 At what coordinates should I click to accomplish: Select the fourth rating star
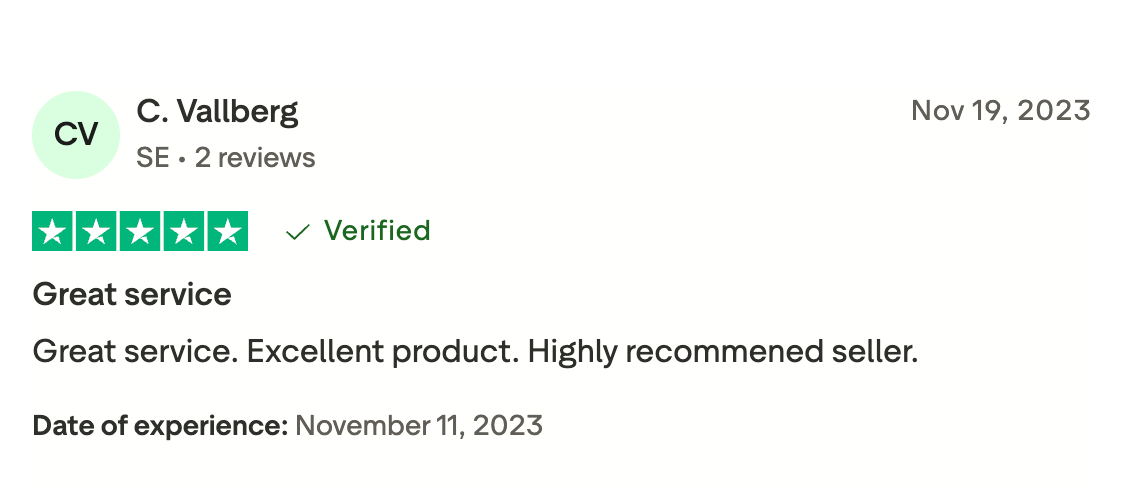[x=183, y=232]
